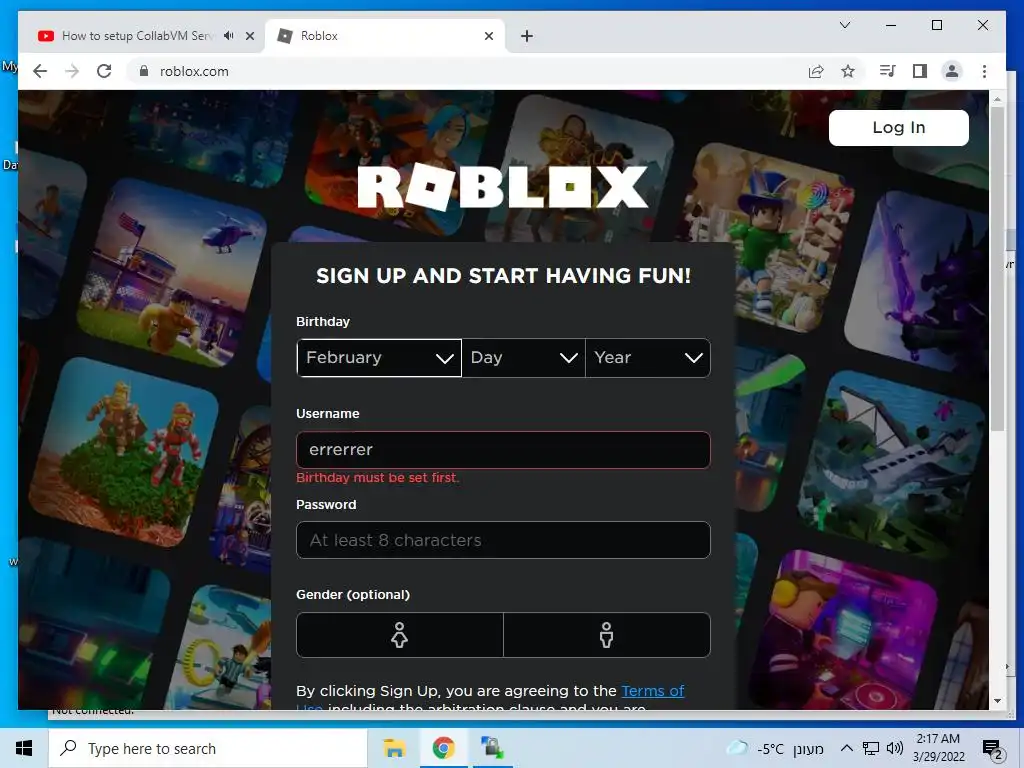1024x768 pixels.
Task: Click the Sign Up And Start Having Fun heading
Action: click(x=503, y=276)
